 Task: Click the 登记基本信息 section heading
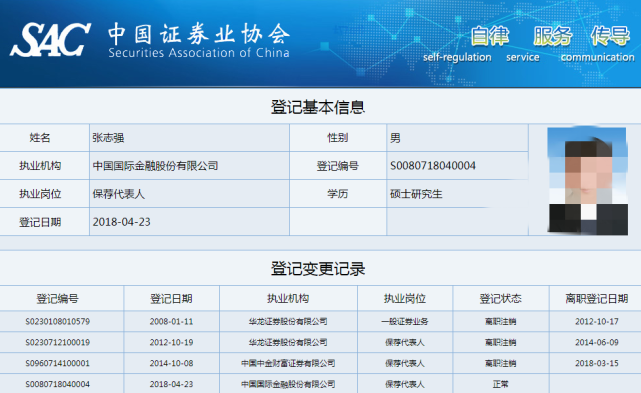point(318,107)
